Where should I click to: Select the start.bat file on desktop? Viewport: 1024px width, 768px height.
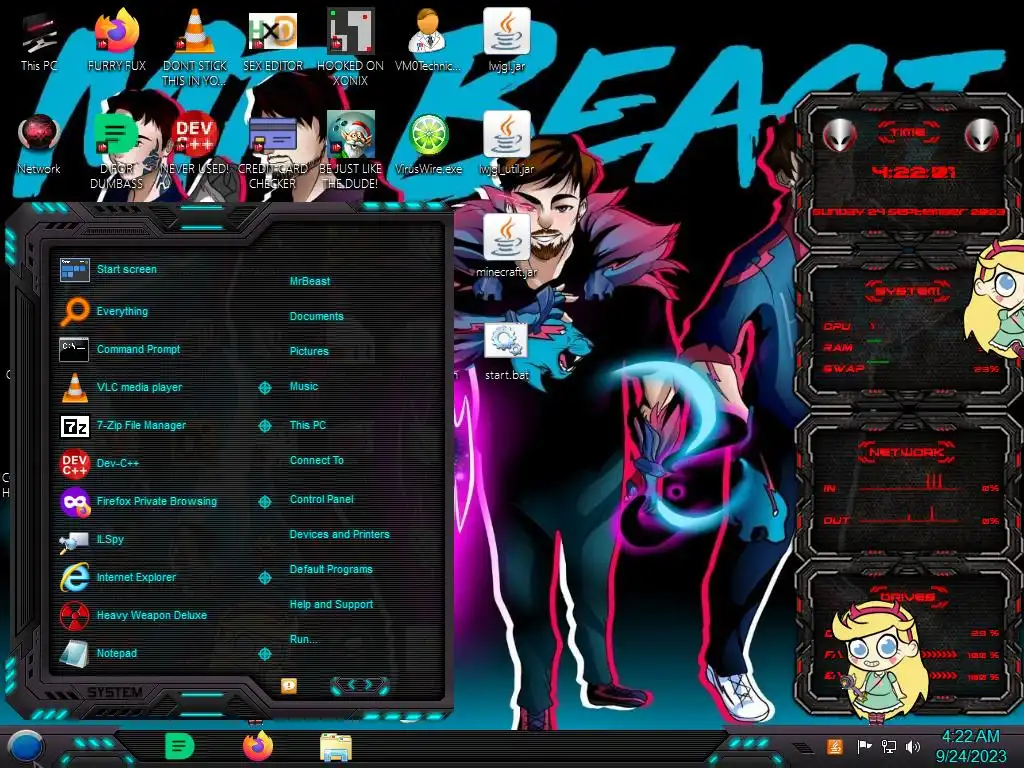[x=506, y=351]
